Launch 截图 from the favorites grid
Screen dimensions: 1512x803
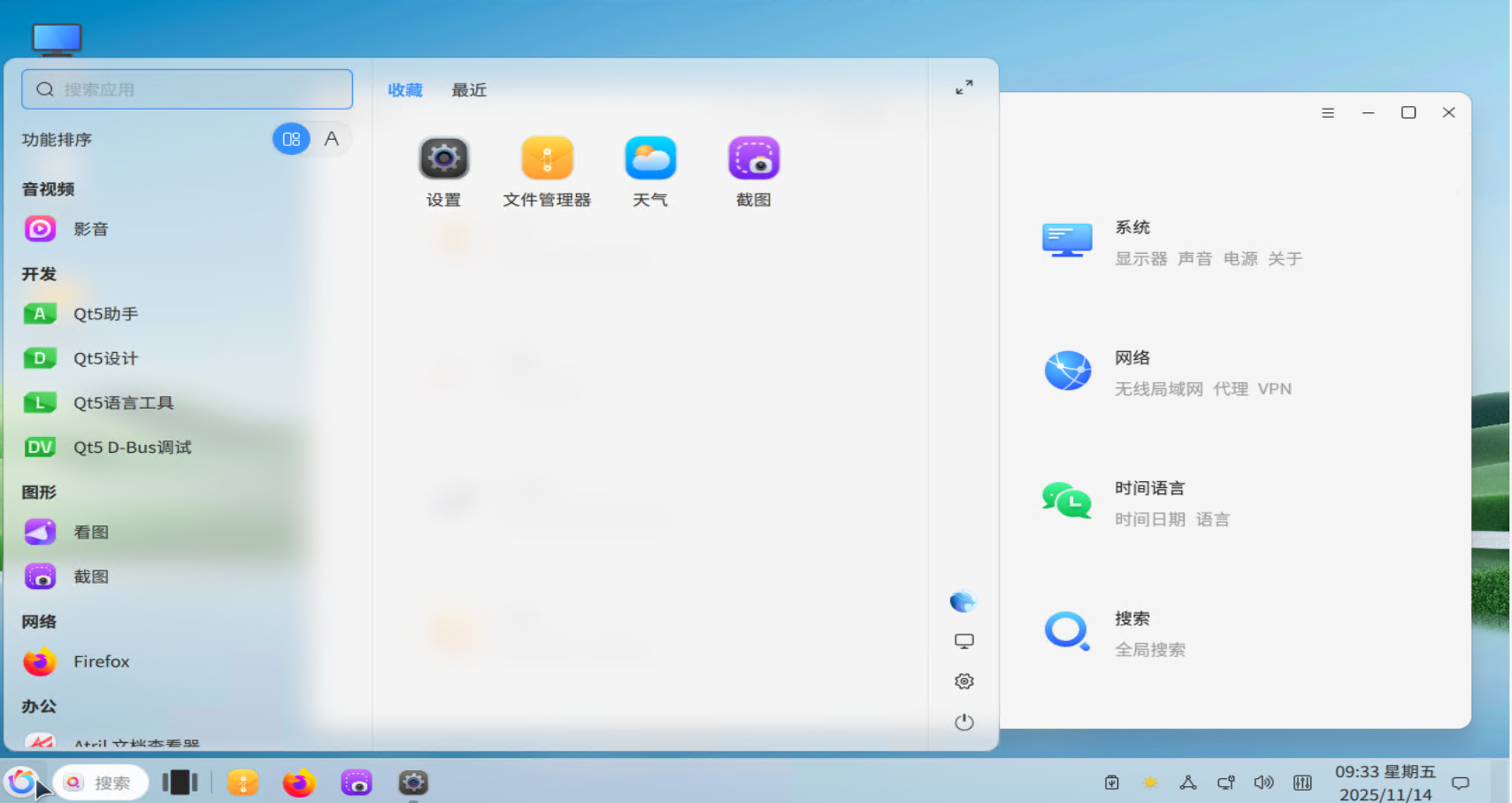(754, 159)
